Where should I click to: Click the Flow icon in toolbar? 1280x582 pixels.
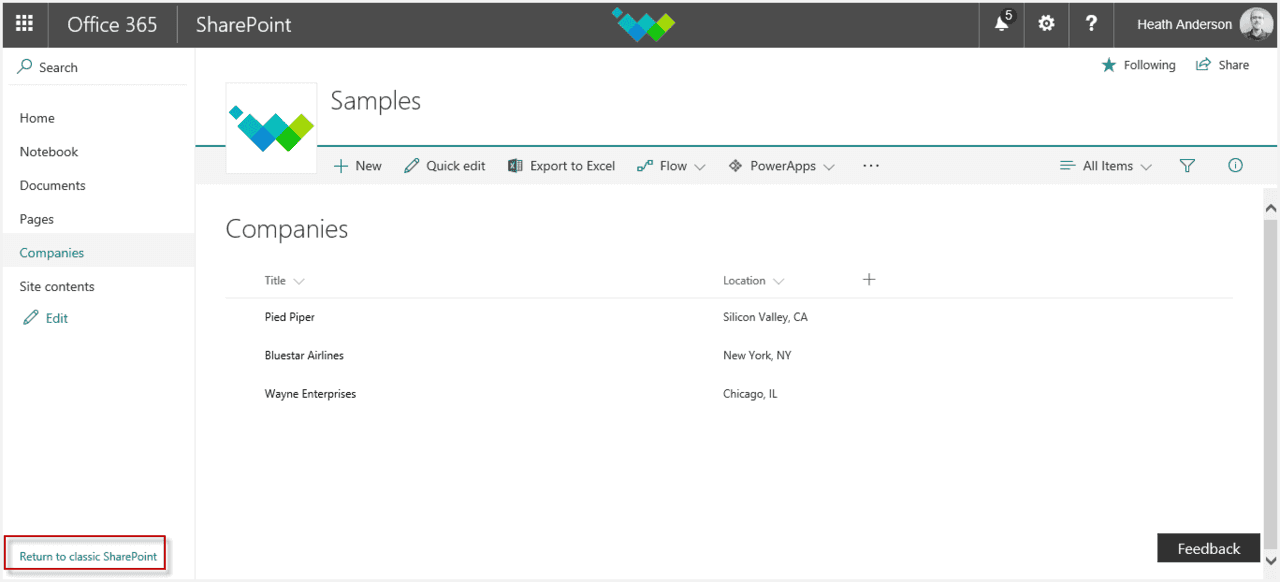[x=645, y=166]
